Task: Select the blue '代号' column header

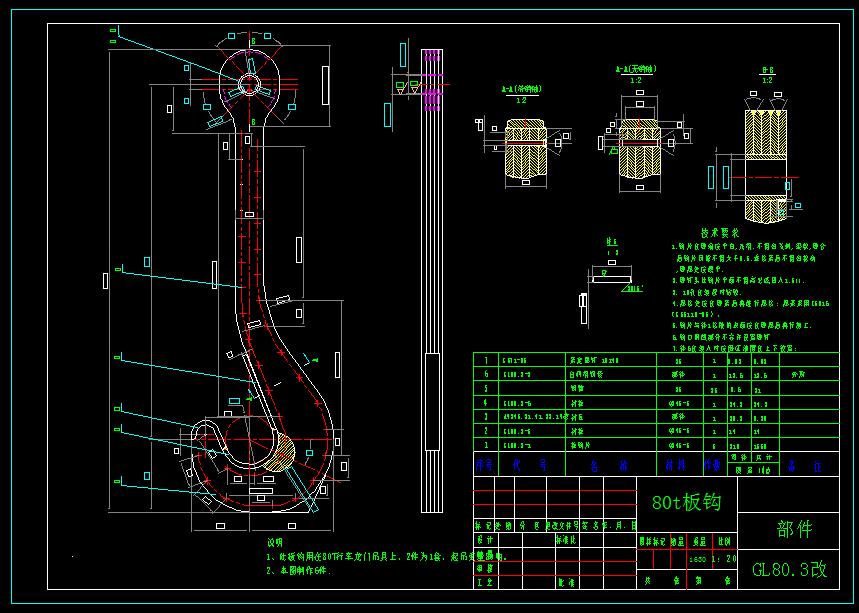Action: point(529,465)
